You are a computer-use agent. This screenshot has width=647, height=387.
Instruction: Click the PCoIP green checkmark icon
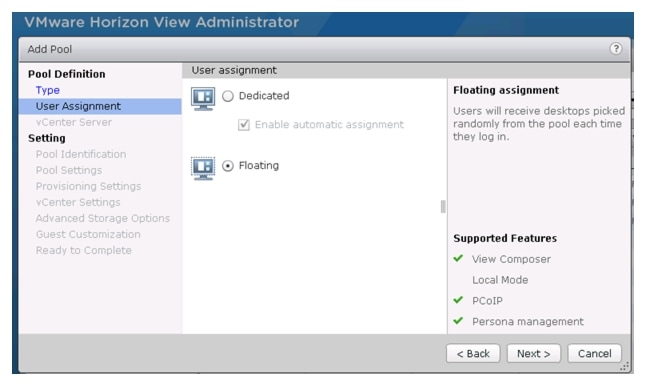coord(458,300)
